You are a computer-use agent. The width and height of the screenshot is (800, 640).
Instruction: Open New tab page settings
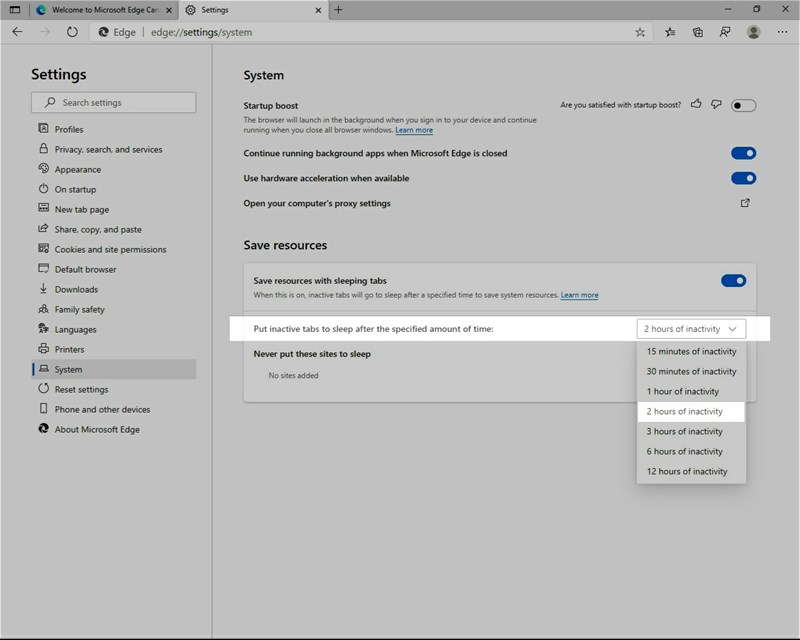coord(113,209)
